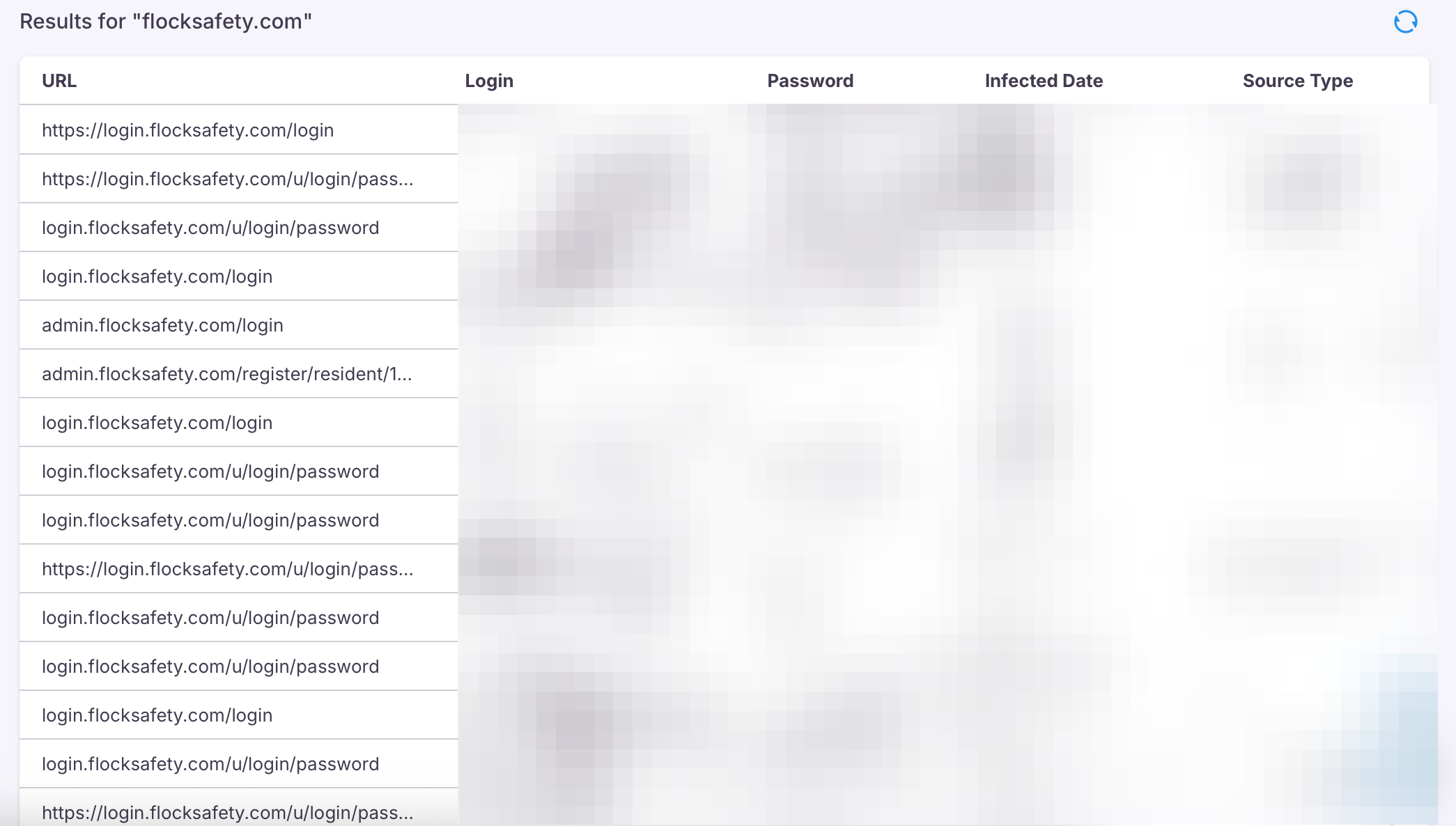
Task: Select the second login.flocksafety.com/u/login/password result
Action: [x=210, y=471]
